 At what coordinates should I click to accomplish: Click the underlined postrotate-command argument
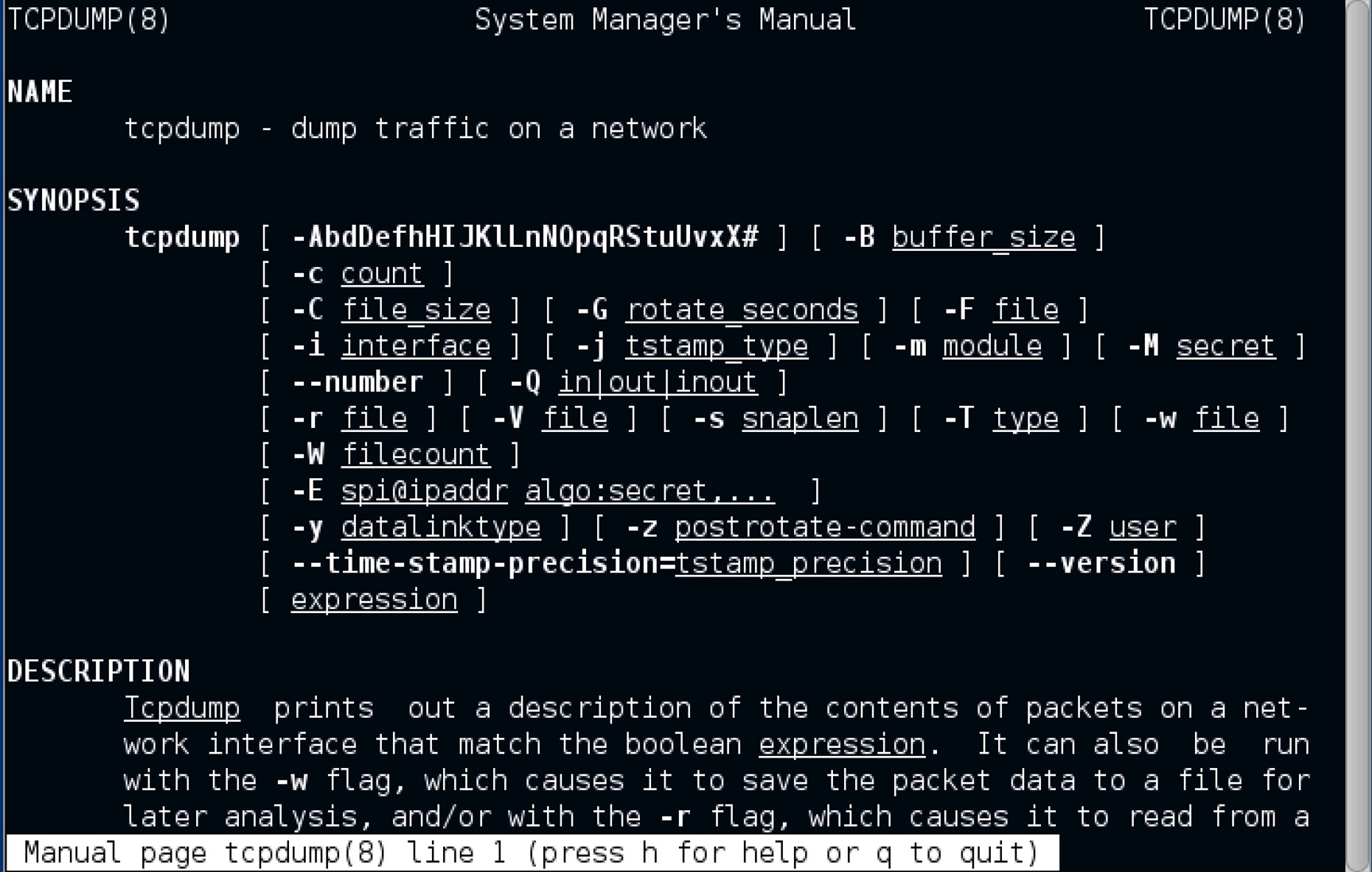coord(824,527)
